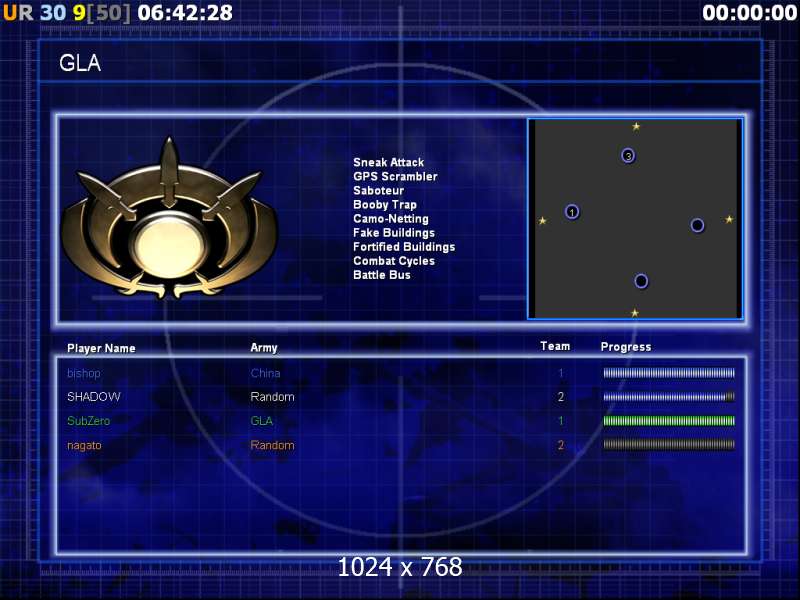
Task: Click the star at the map's bottom edge
Action: (635, 313)
